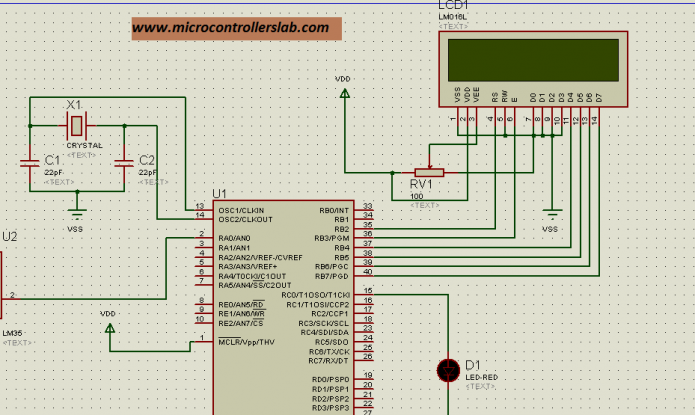Viewport: 695px width, 415px height.
Task: Click the RC7/RX/DT pin name
Action: pyautogui.click(x=328, y=361)
